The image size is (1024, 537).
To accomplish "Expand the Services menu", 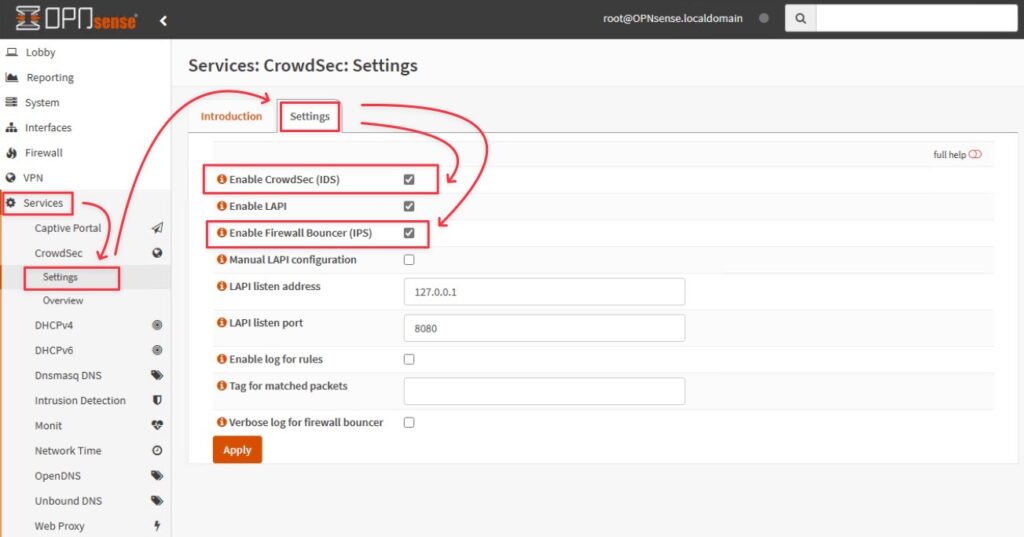I will tap(43, 203).
